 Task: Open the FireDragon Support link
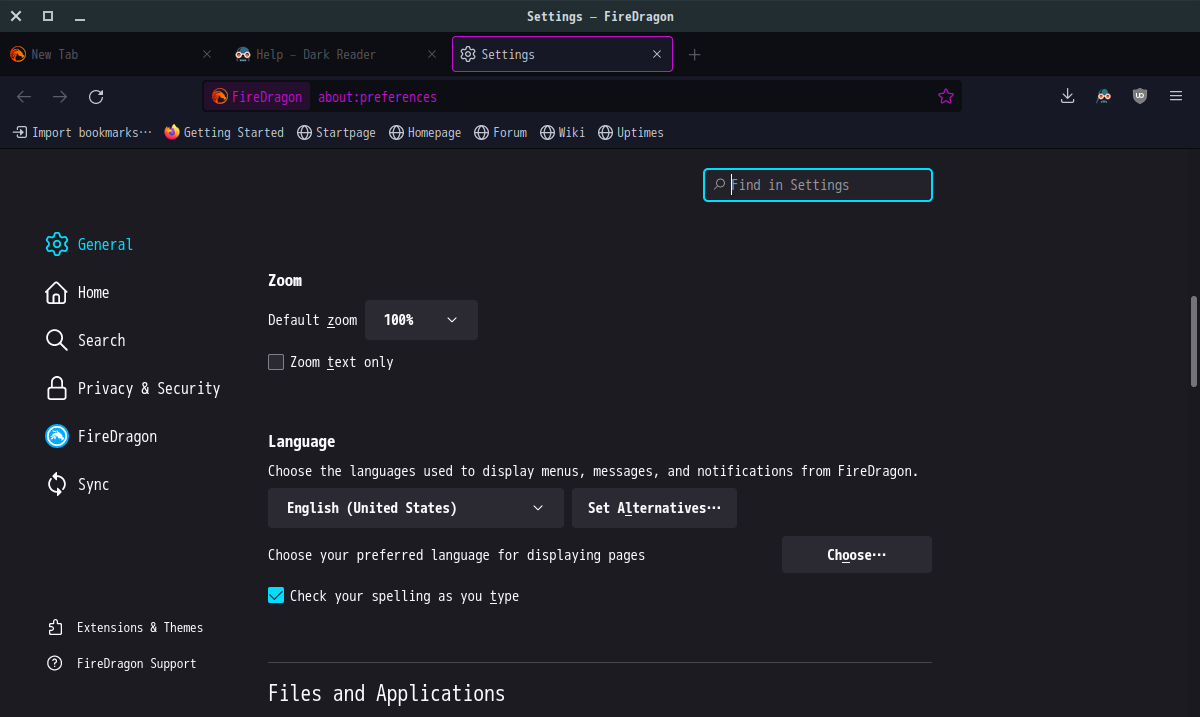tap(121, 663)
